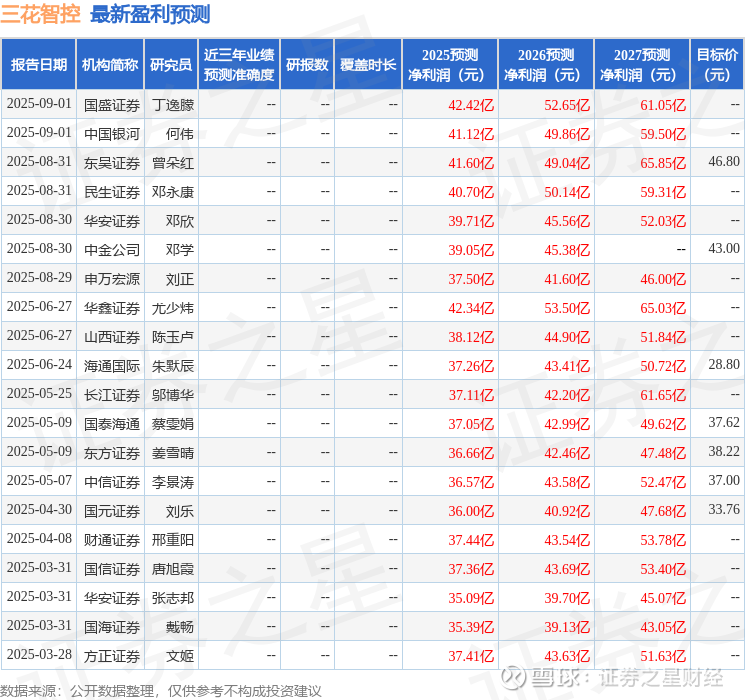Click the 2025 forecast value 39.05亿
The height and width of the screenshot is (700, 745).
pos(471,250)
